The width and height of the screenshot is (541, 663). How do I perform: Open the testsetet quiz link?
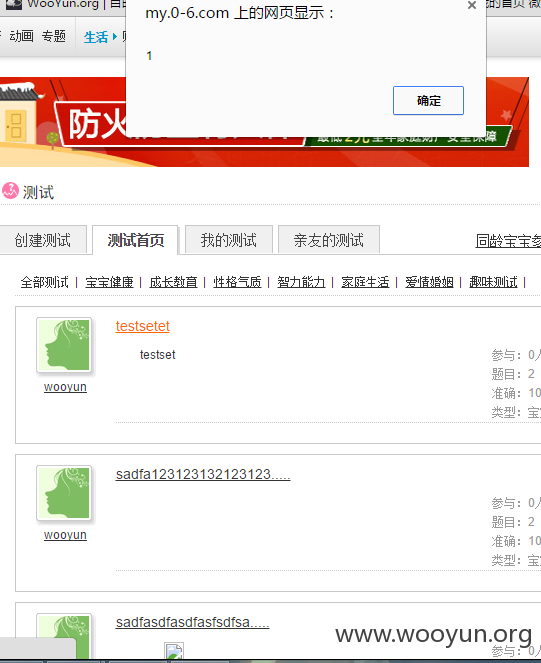click(x=143, y=326)
